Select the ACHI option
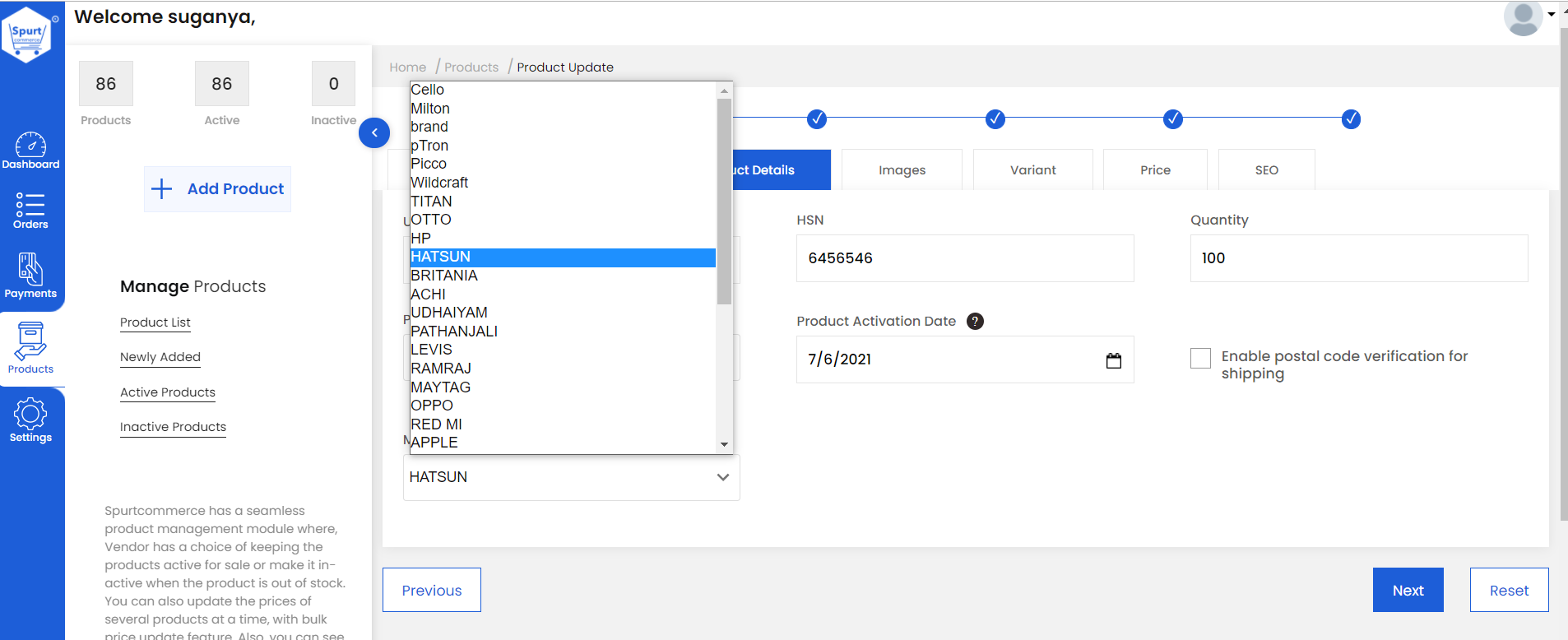 pos(563,294)
